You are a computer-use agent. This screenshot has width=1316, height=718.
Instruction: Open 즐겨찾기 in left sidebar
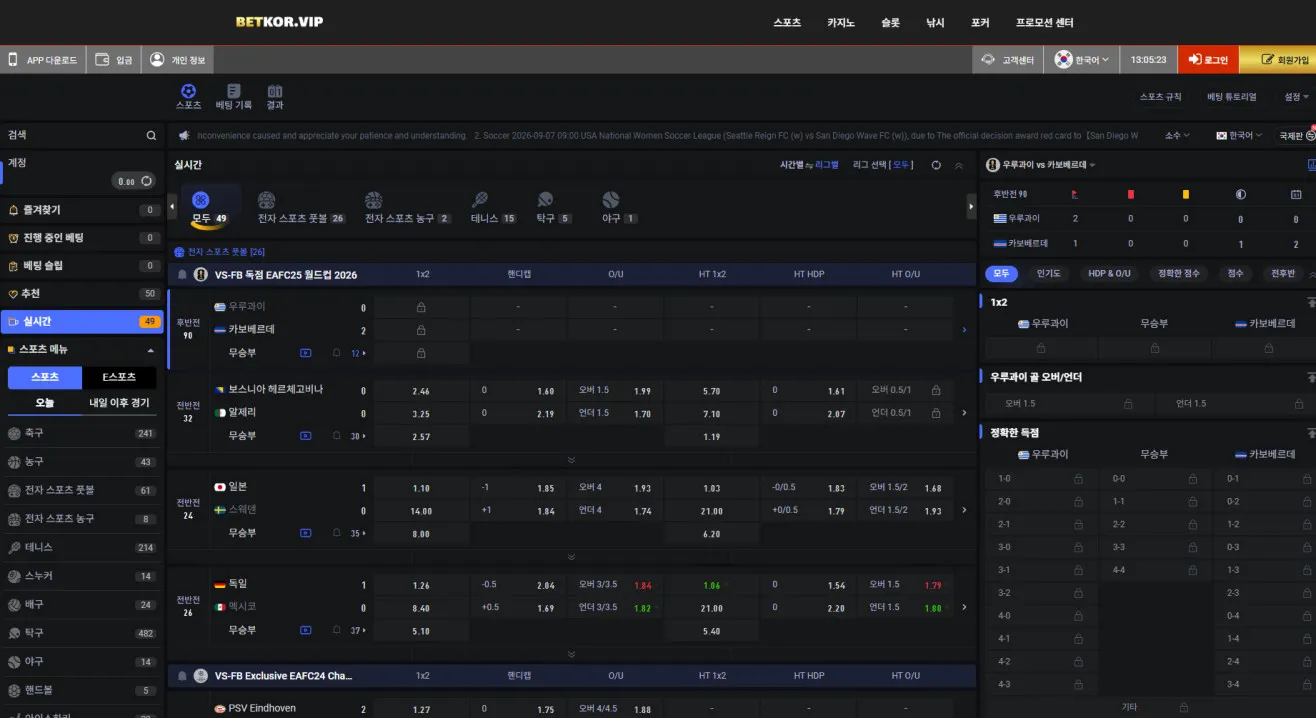pos(80,210)
